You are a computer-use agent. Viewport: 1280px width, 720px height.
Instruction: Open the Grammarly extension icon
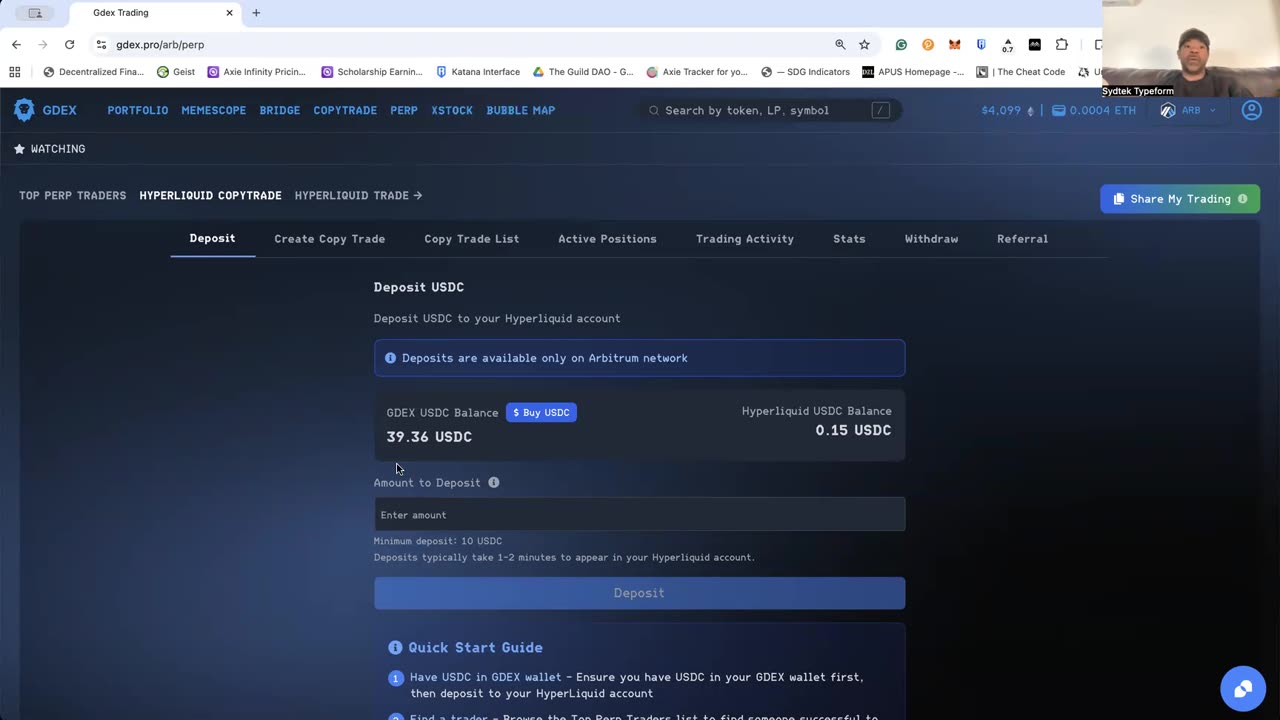pos(901,45)
